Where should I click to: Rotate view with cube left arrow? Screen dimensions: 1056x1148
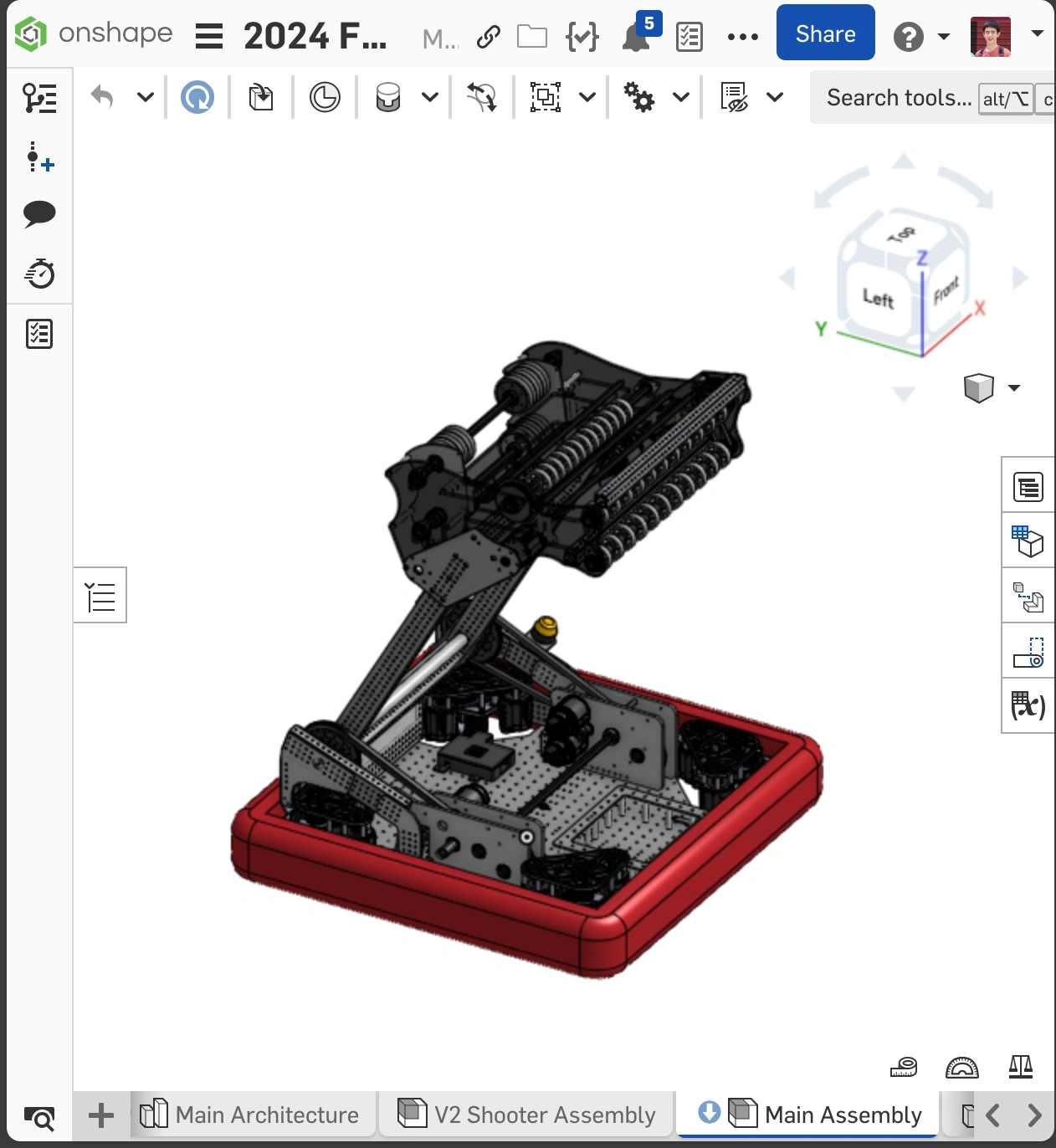coord(787,279)
